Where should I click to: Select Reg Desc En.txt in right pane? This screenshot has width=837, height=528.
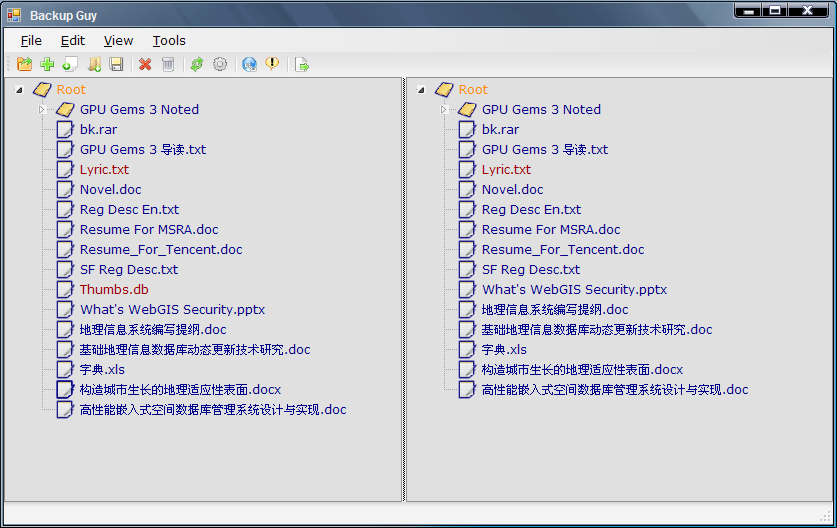pos(531,210)
